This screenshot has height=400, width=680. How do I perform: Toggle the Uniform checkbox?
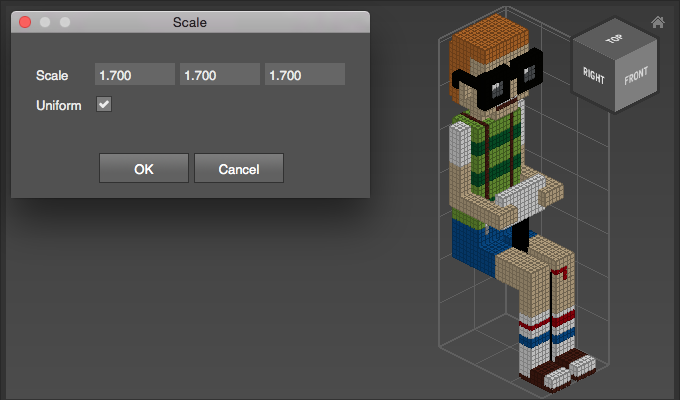click(104, 104)
